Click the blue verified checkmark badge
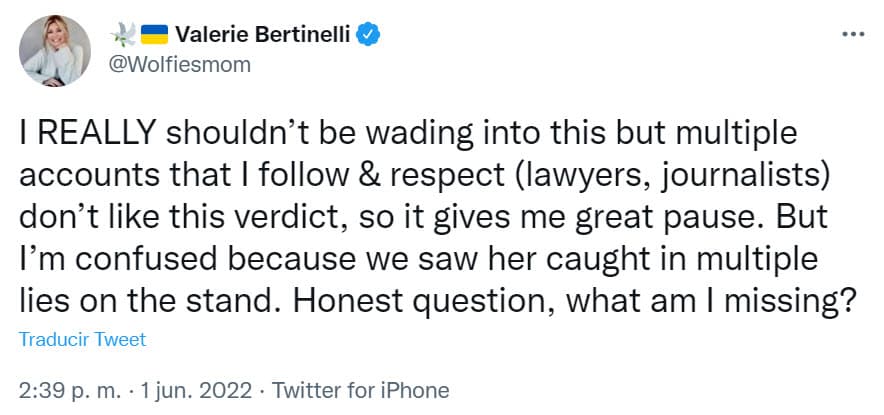The image size is (884, 415). 368,36
